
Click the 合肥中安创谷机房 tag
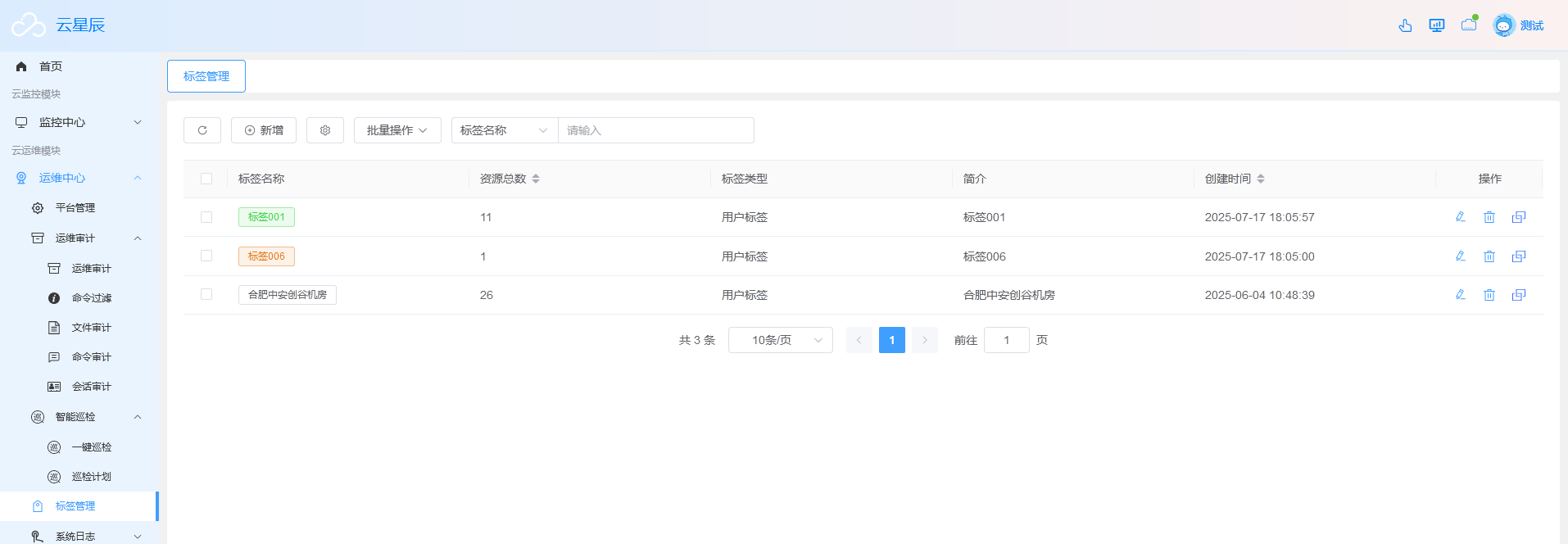tap(288, 295)
